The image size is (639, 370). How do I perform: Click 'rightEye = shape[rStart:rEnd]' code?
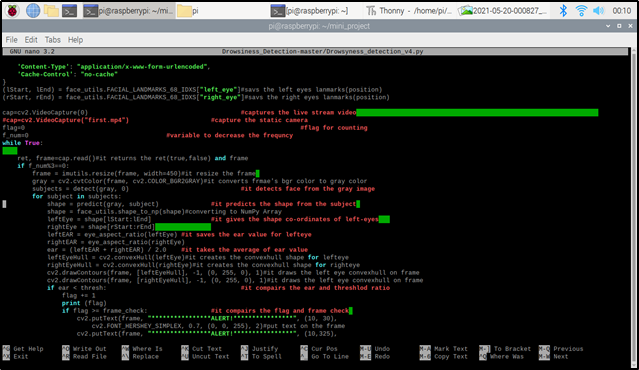pyautogui.click(x=101, y=227)
